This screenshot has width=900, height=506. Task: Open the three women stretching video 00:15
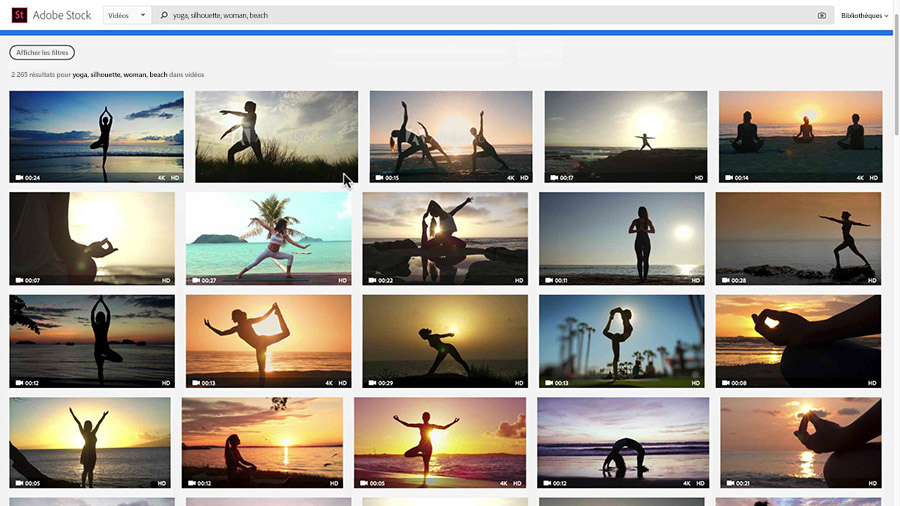[451, 137]
